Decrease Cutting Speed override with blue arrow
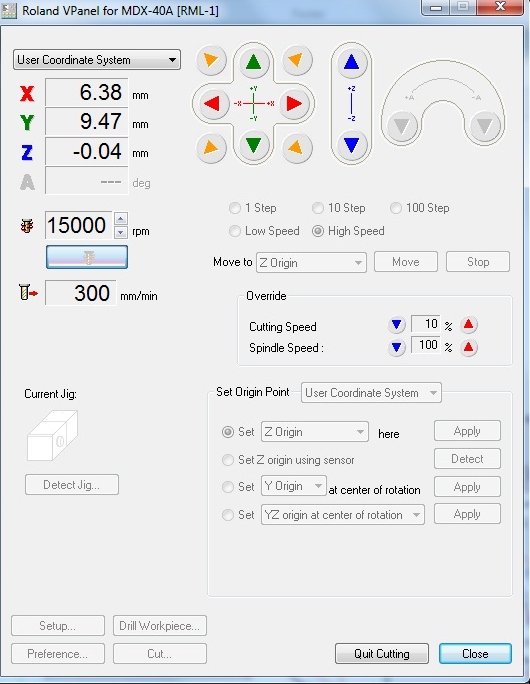Viewport: 530px width, 684px height. click(x=396, y=325)
